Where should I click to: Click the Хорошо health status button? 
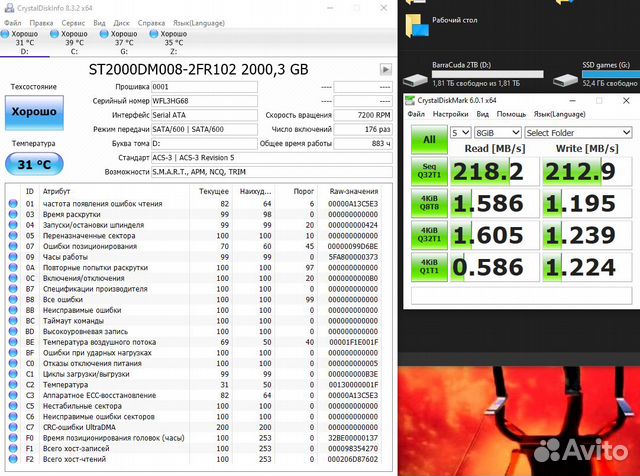pyautogui.click(x=34, y=113)
